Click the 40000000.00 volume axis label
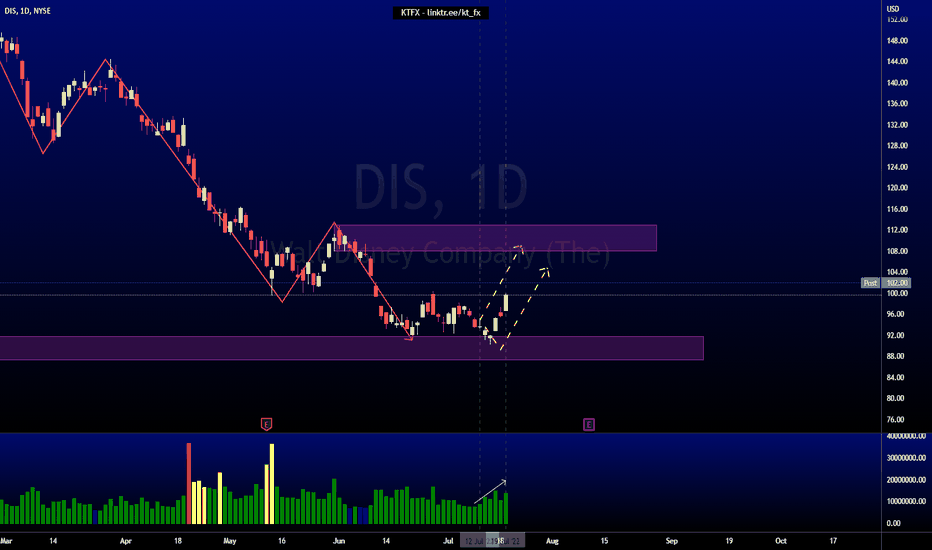Viewport: 932px width, 550px height. 906,436
